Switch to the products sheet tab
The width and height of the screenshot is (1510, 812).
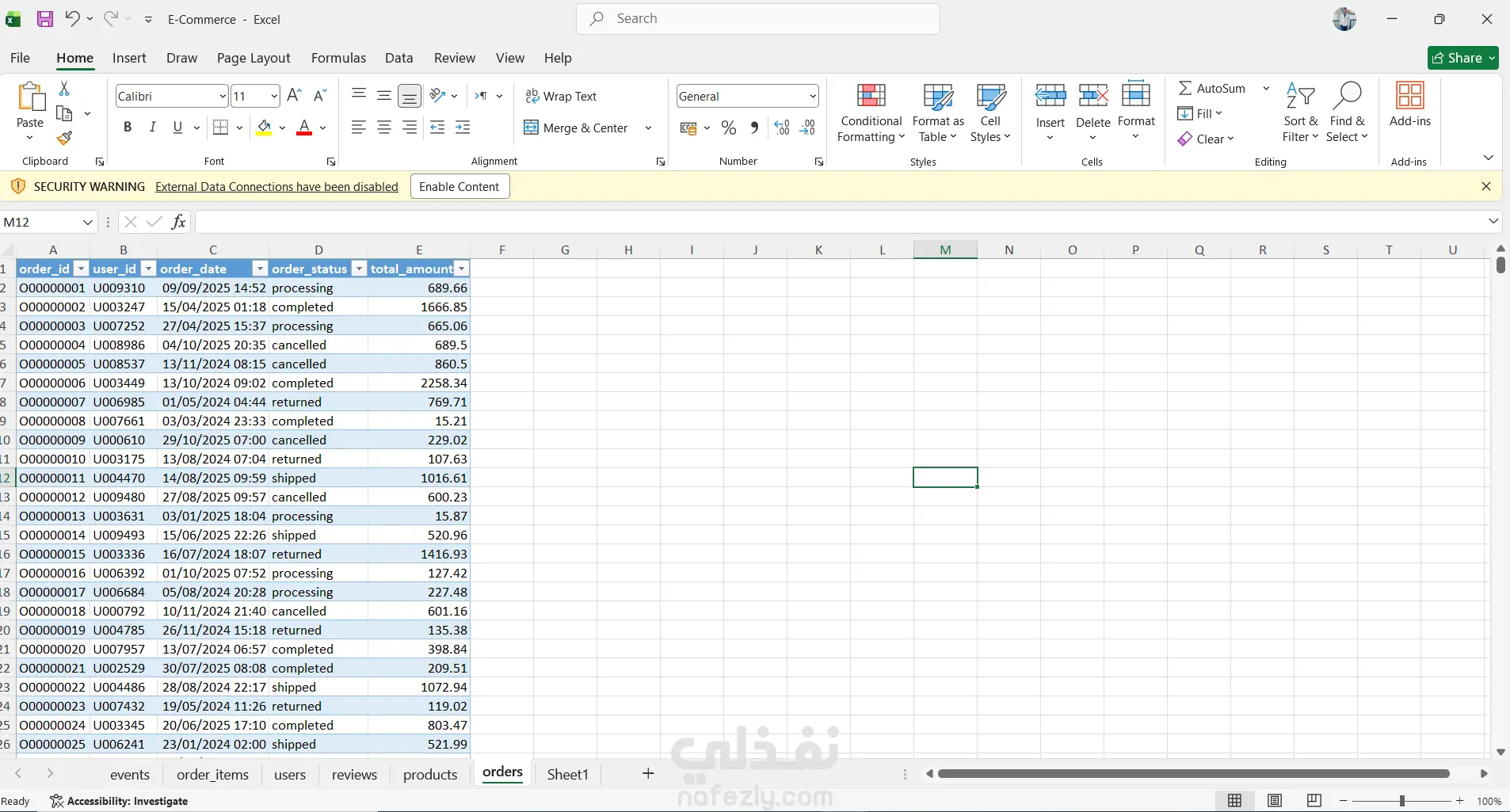click(x=430, y=775)
